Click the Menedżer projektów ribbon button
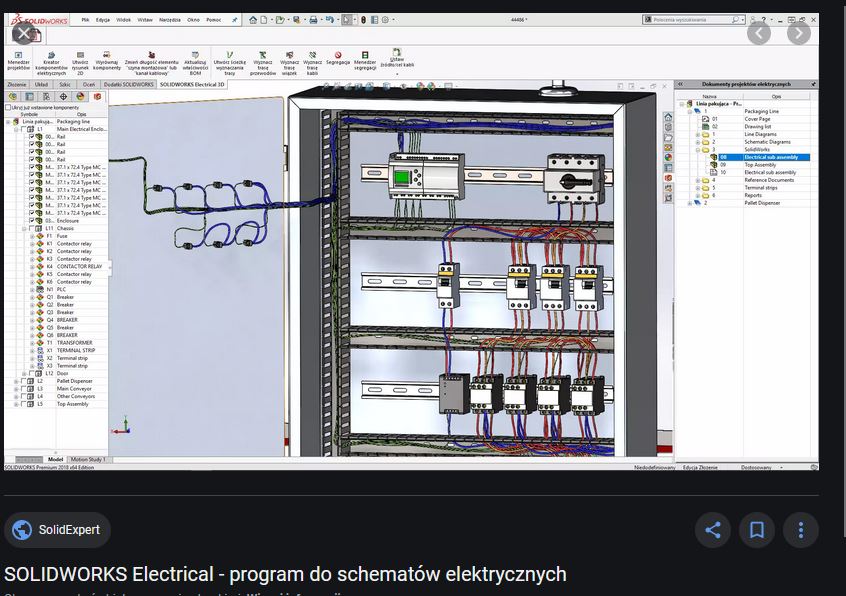 pos(18,62)
